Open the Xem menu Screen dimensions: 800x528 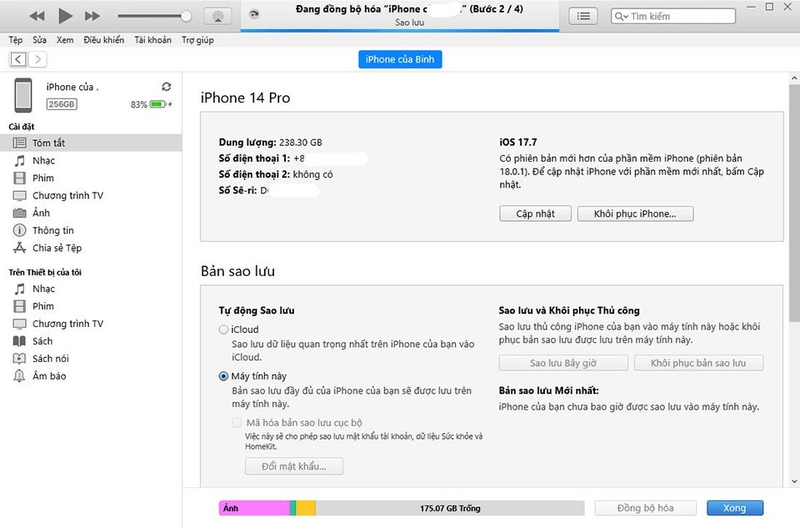click(x=65, y=40)
